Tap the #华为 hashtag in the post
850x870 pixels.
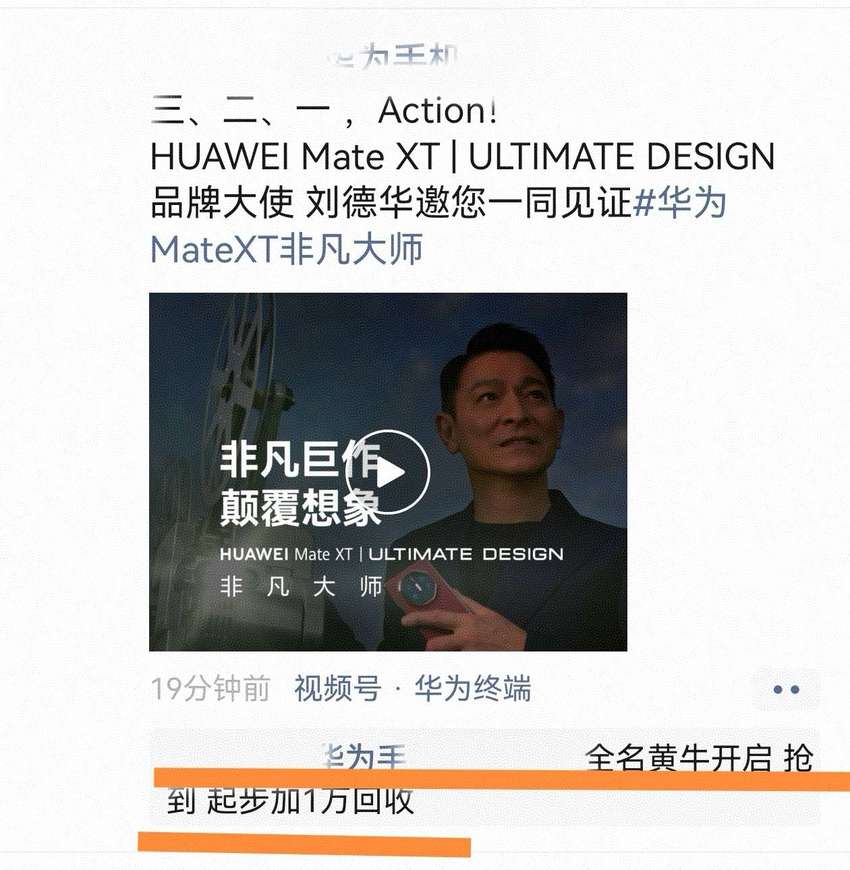point(680,203)
